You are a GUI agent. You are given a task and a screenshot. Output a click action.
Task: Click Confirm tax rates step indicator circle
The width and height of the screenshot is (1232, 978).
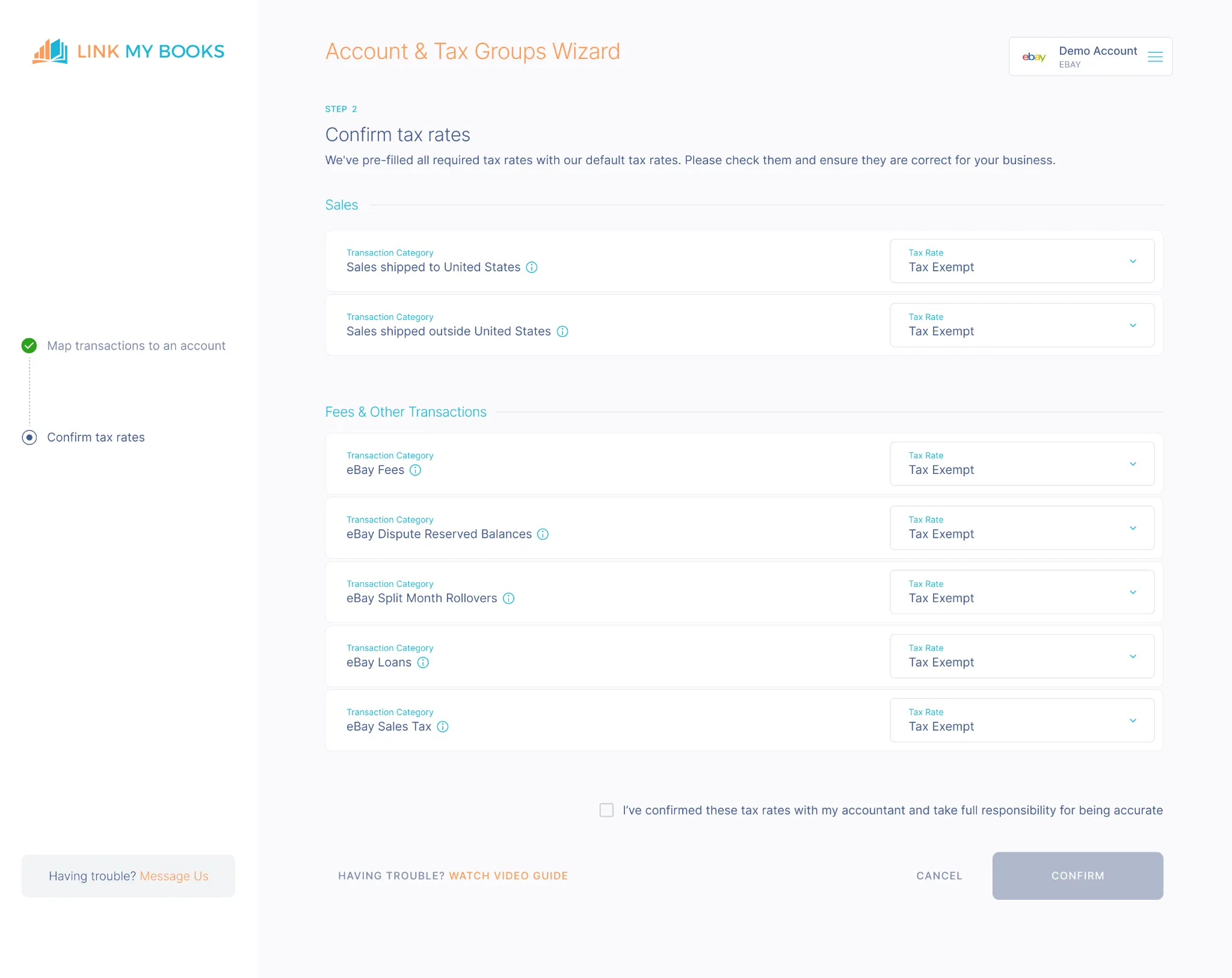coord(29,437)
